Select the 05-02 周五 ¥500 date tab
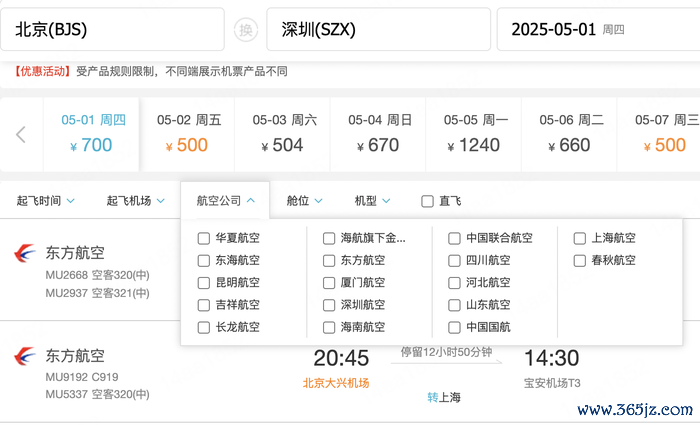Screen dimensions: 700x425 point(187,134)
